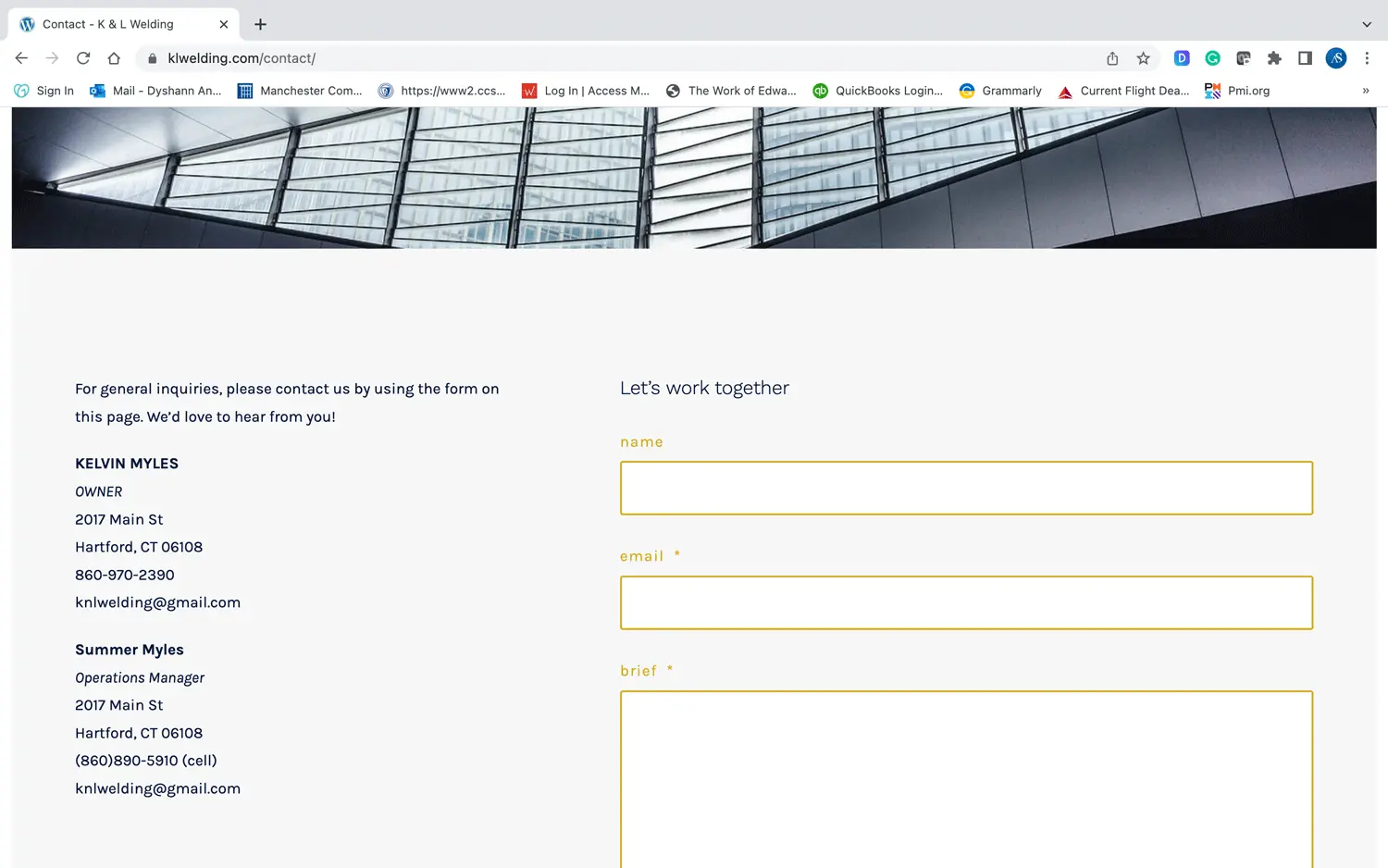This screenshot has height=868, width=1388.
Task: Click the browser back arrow
Action: click(21, 58)
